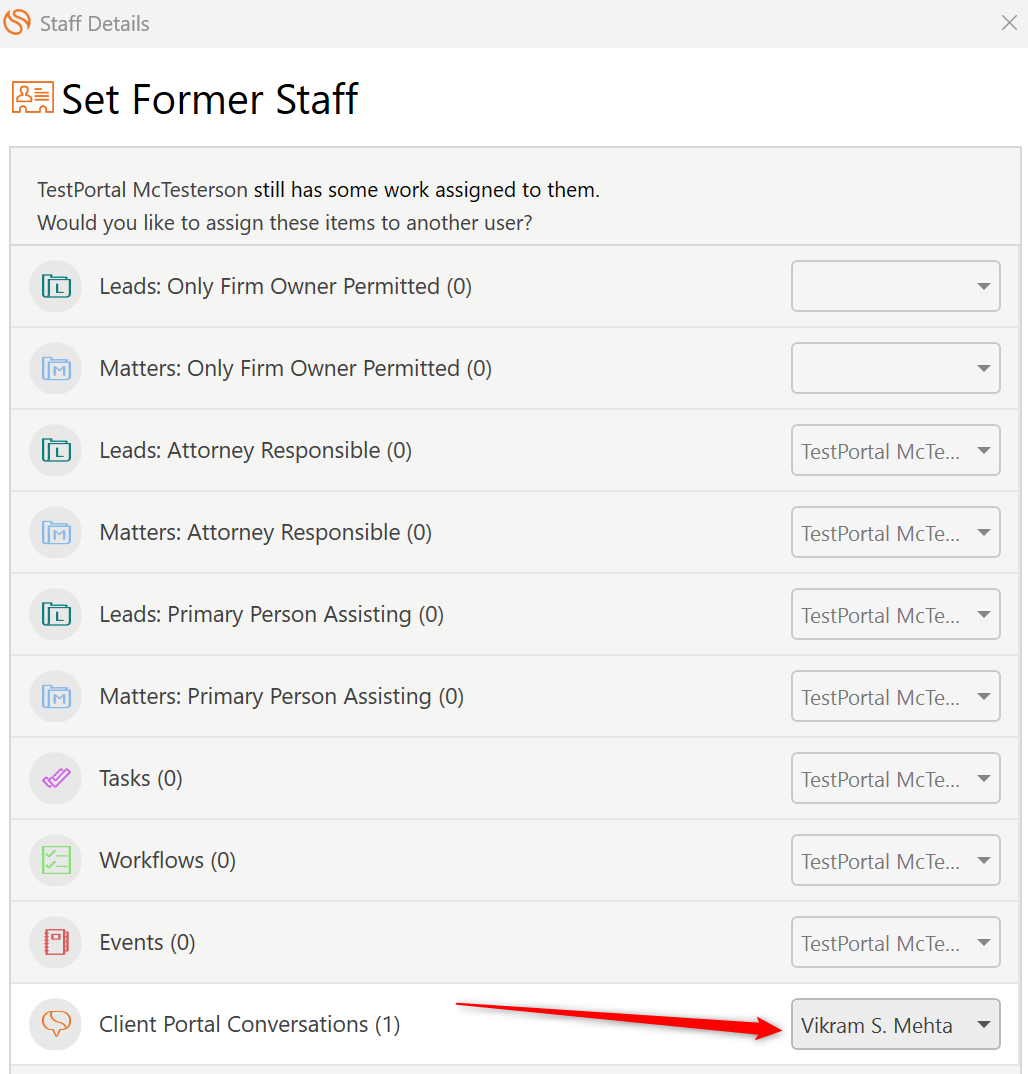The height and width of the screenshot is (1074, 1028).
Task: Click the Matters Only Firm Owner Permitted icon
Action: [56, 369]
